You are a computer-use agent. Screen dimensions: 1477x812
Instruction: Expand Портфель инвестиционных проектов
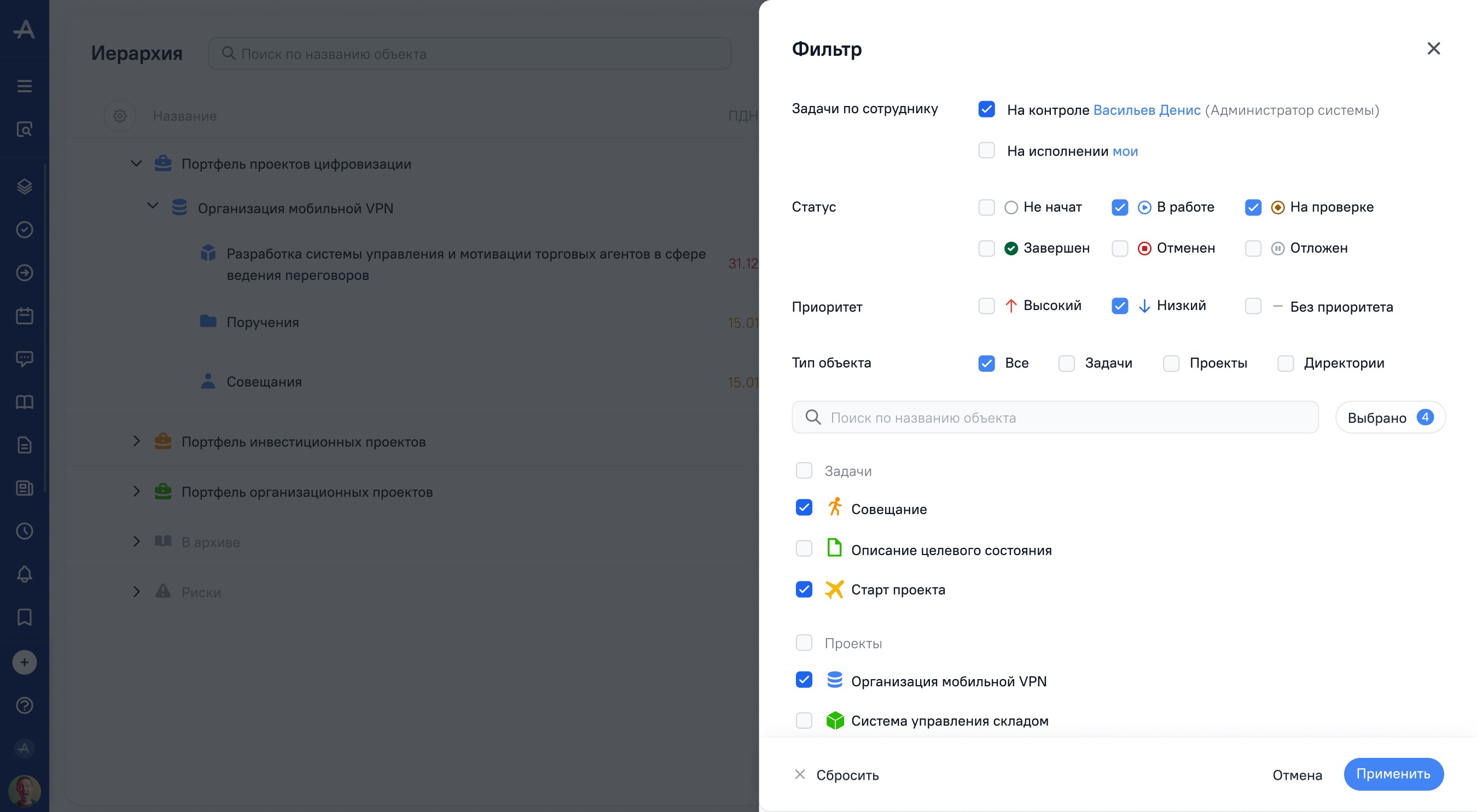[136, 441]
